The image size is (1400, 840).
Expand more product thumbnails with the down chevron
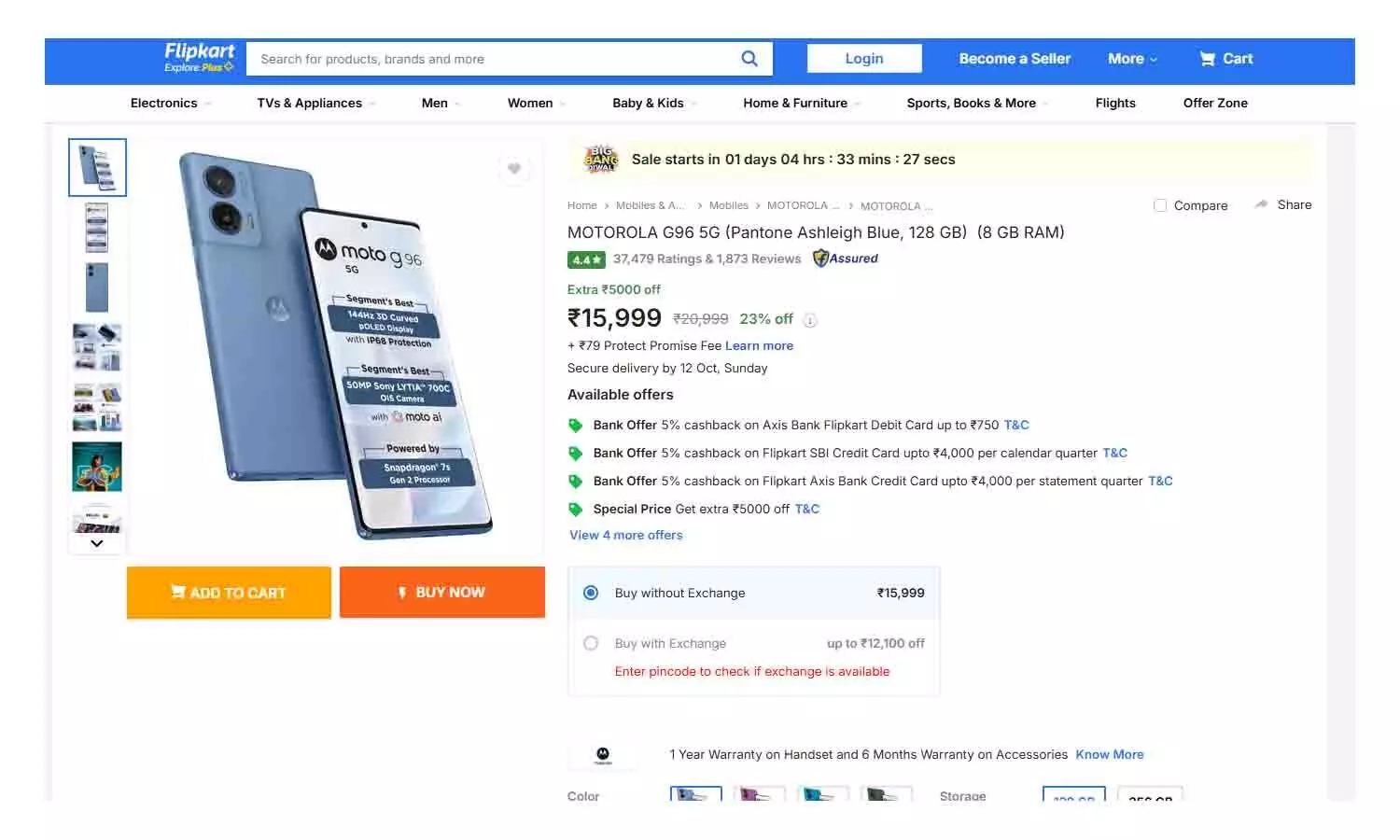[x=96, y=542]
